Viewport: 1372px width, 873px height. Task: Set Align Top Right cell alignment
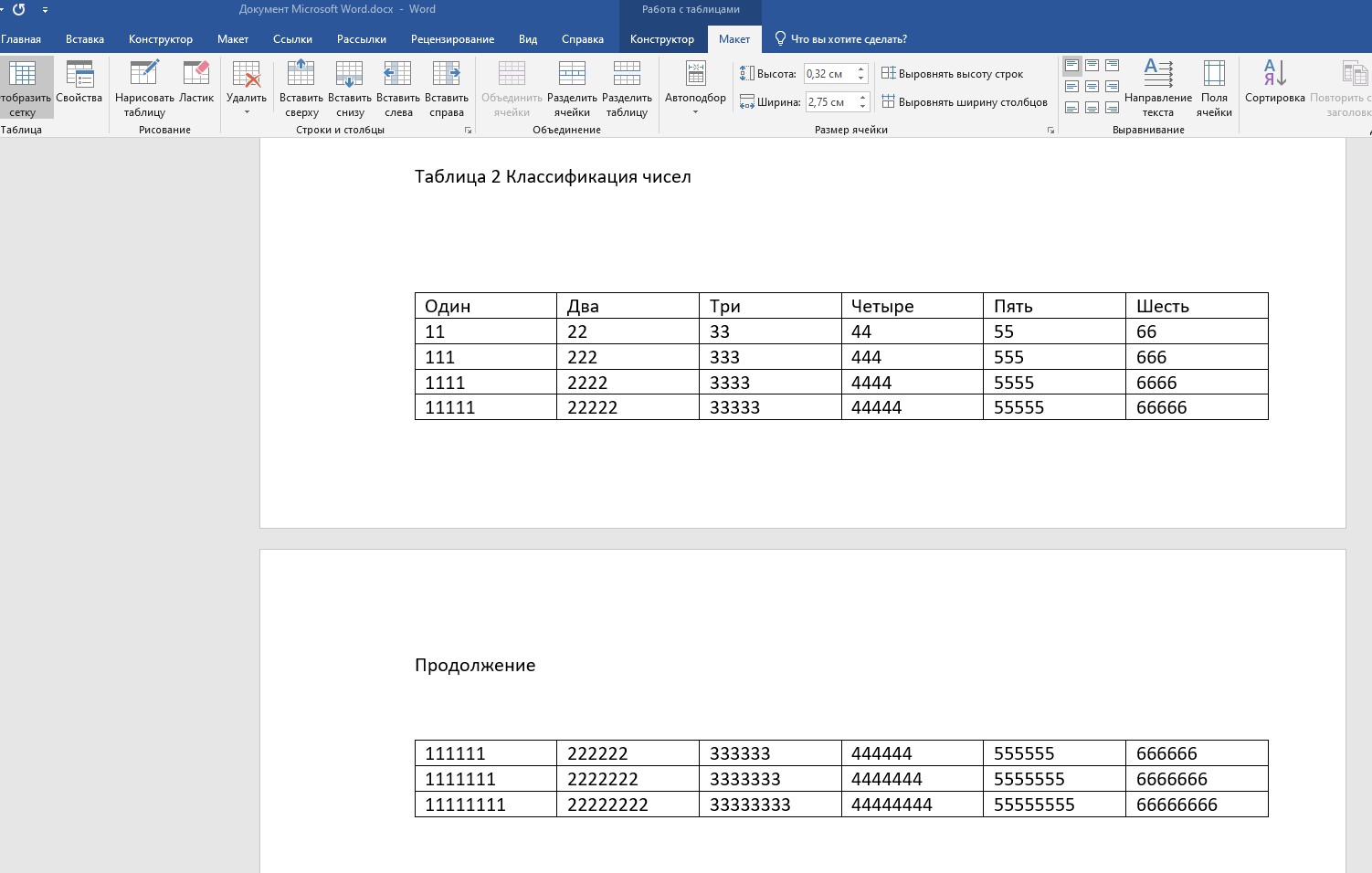coord(1112,66)
